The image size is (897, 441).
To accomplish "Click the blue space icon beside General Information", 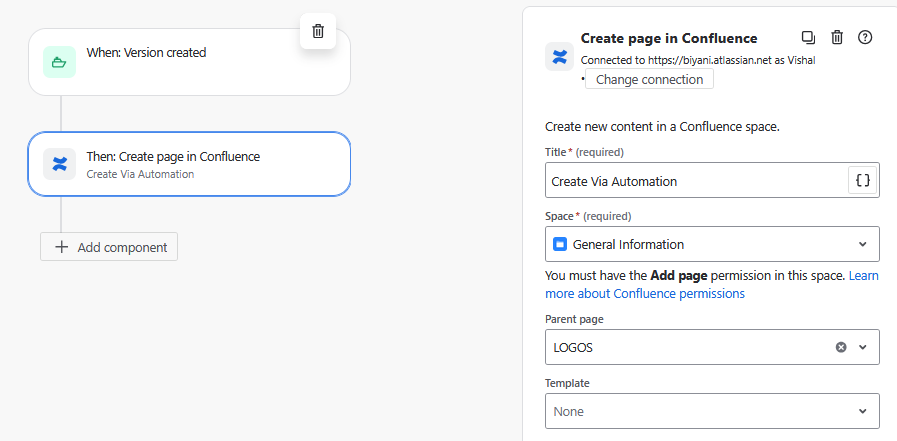I will click(560, 244).
